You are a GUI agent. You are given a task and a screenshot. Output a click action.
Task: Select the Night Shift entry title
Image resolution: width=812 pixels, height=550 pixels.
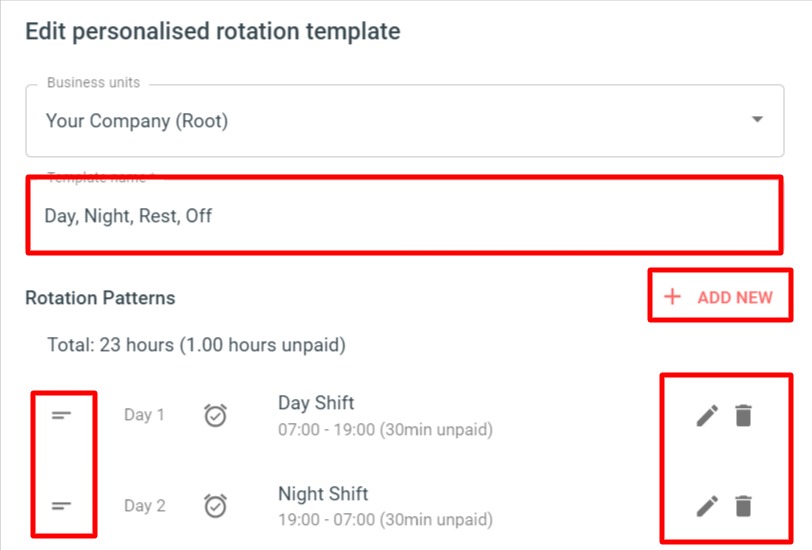point(323,494)
